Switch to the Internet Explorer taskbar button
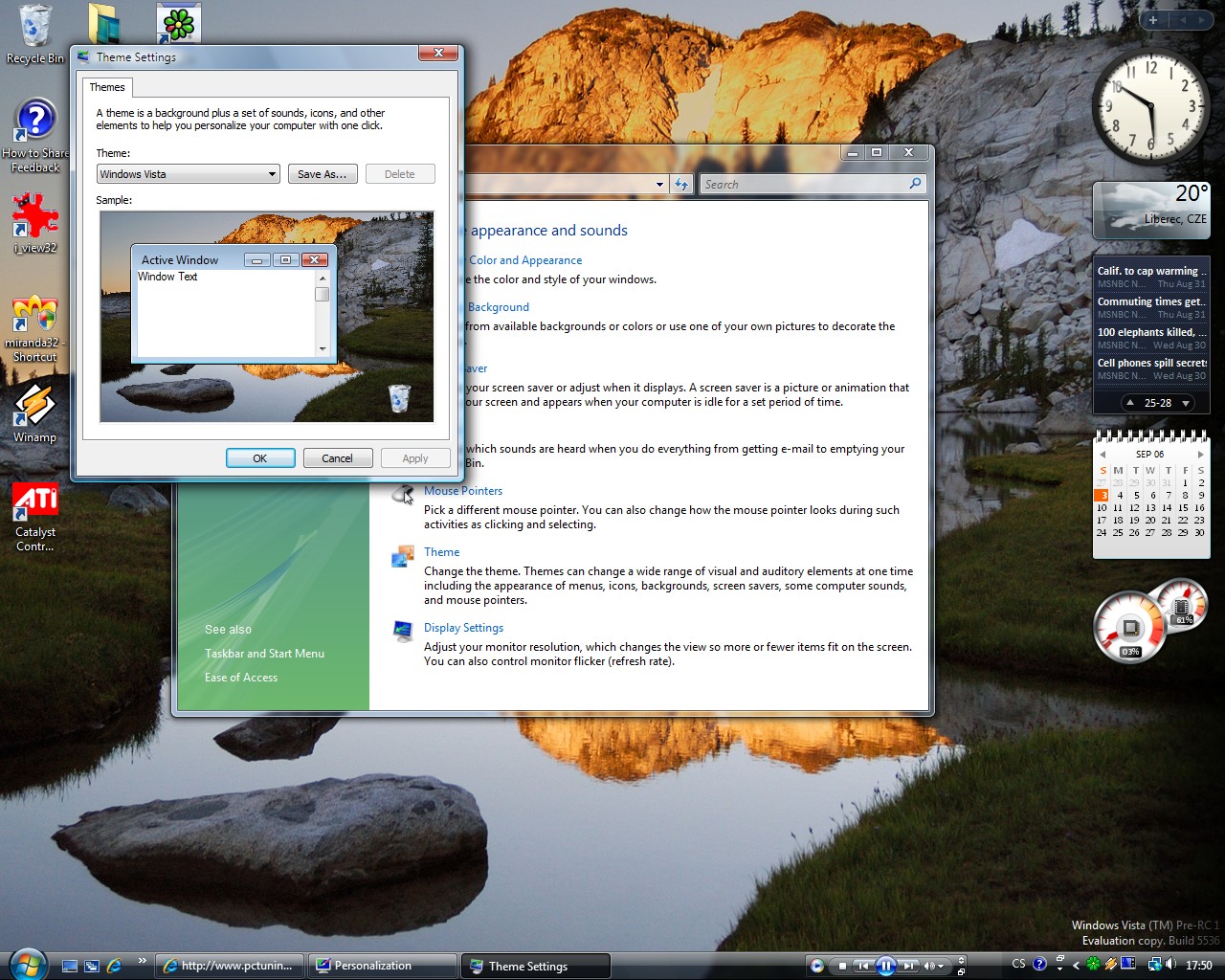 (230, 966)
